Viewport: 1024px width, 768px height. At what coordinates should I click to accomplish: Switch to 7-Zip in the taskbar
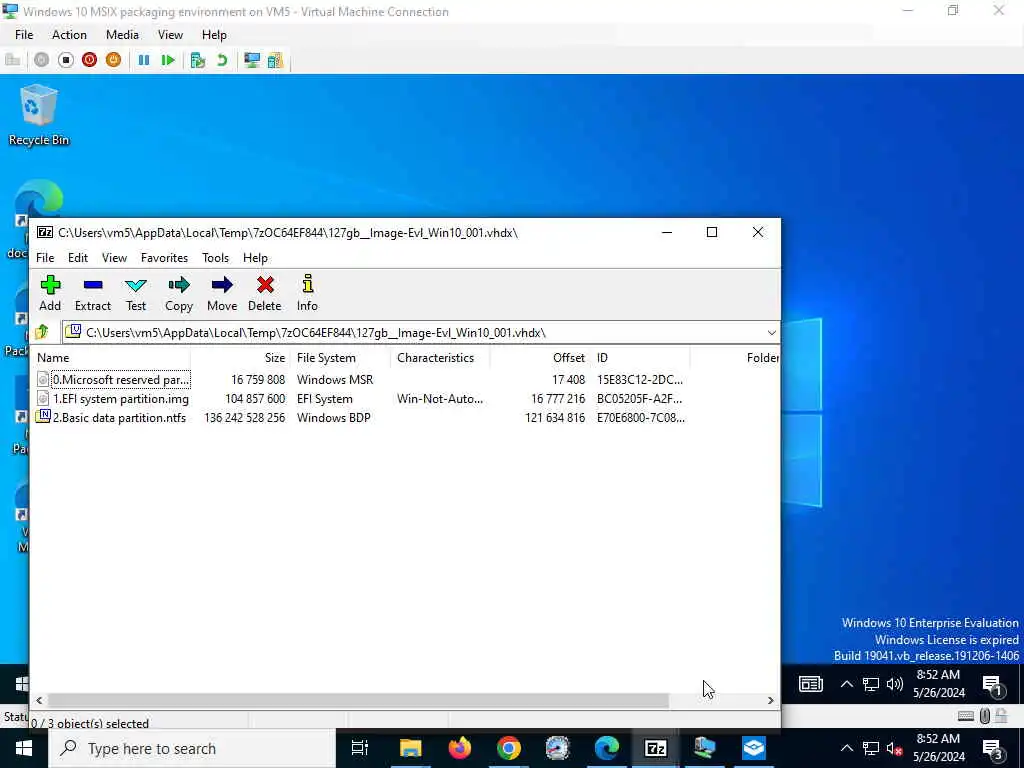[656, 748]
